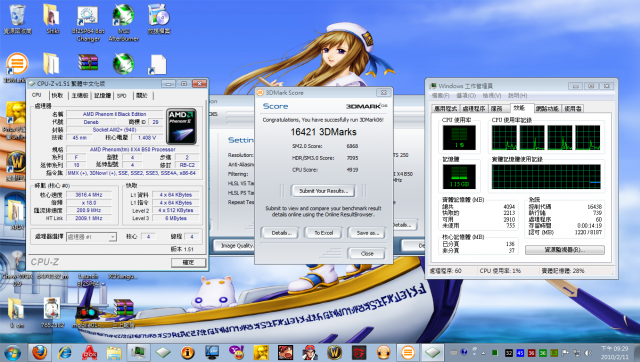
Task: Click the orange headphones taskbar icon
Action: click(383, 352)
